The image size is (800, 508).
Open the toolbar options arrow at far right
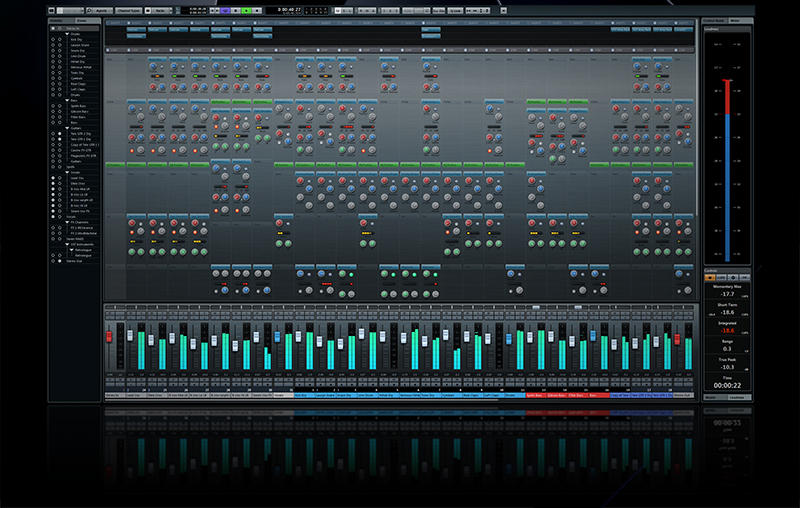coord(504,10)
